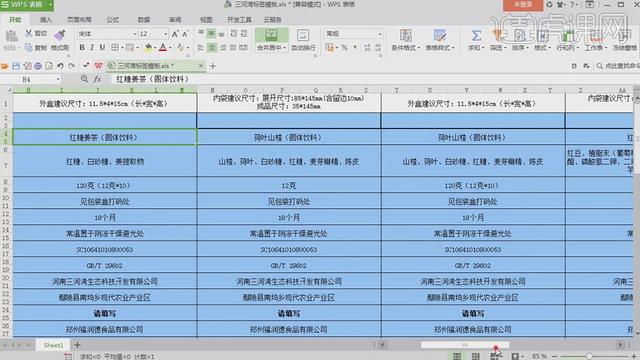The width and height of the screenshot is (640, 360).
Task: Click the Filter (筛选) funnel icon
Action: tap(498, 36)
